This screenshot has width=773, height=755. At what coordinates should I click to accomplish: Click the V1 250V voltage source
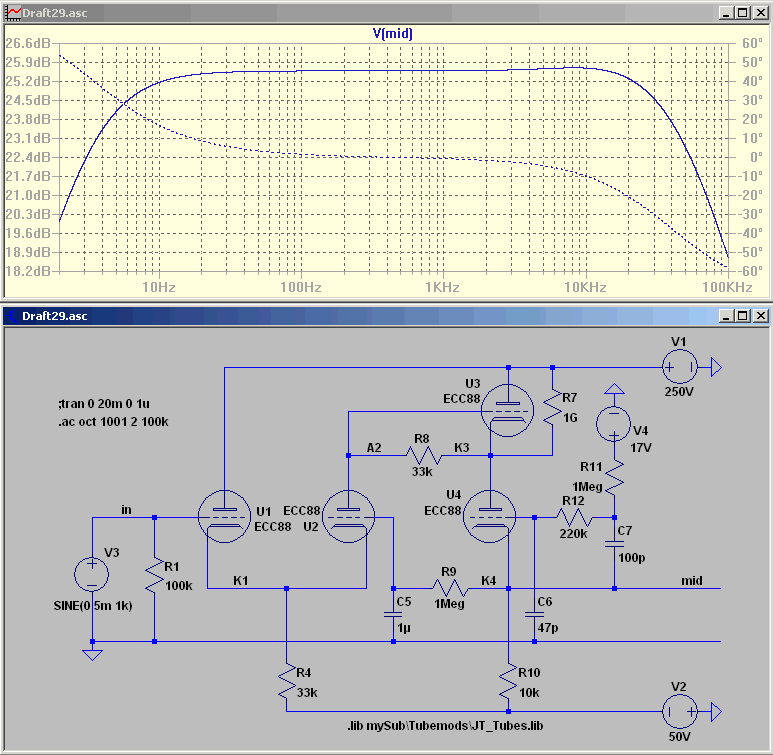(x=680, y=367)
